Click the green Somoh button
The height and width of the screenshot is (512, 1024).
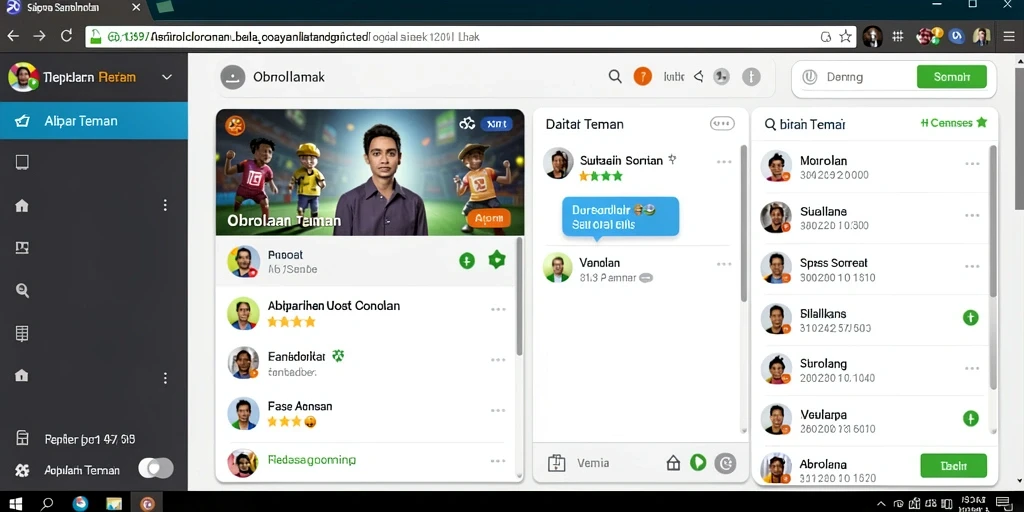[952, 77]
